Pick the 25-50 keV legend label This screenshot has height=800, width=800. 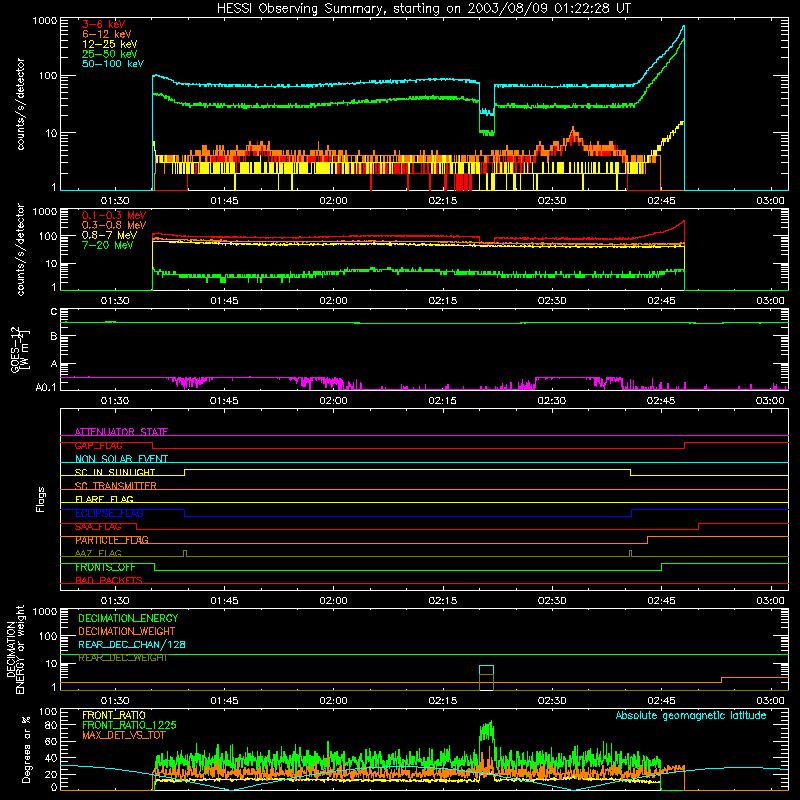109,54
